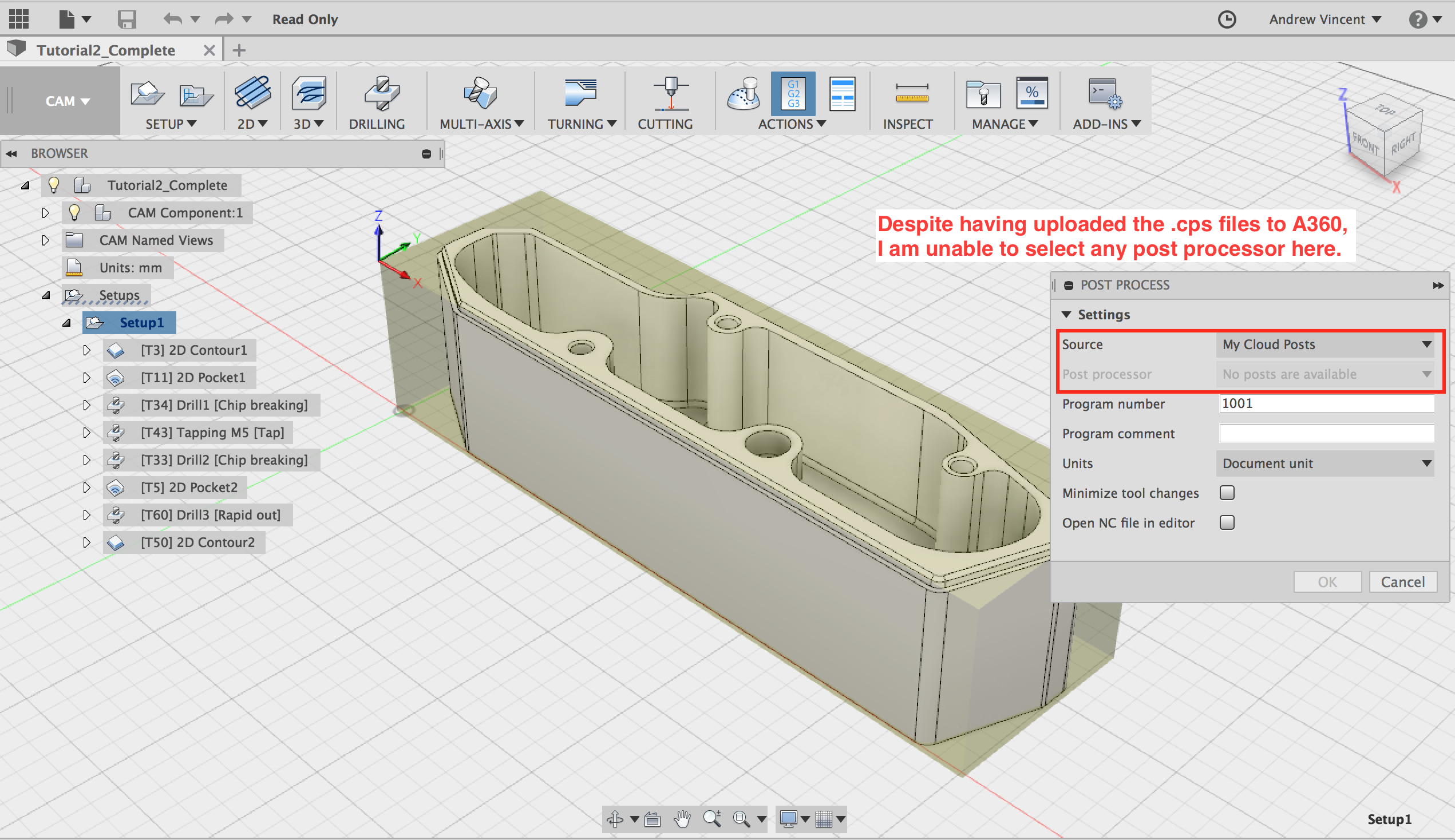Switch to the Tutorial2_Complete document tab

tap(105, 50)
